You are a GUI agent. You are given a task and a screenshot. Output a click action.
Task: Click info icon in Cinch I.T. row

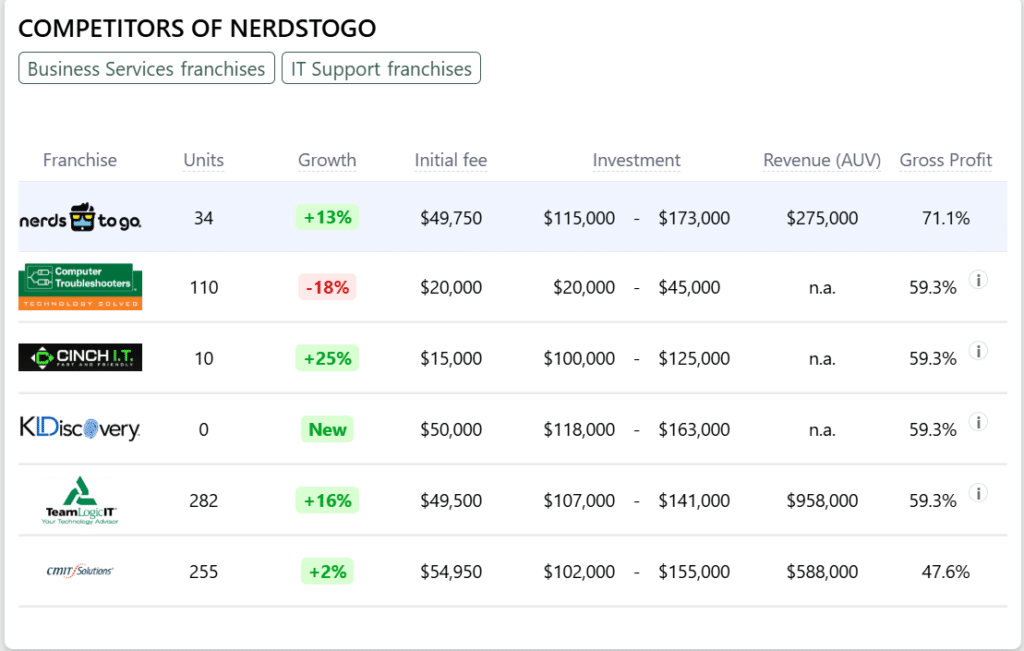[x=978, y=351]
